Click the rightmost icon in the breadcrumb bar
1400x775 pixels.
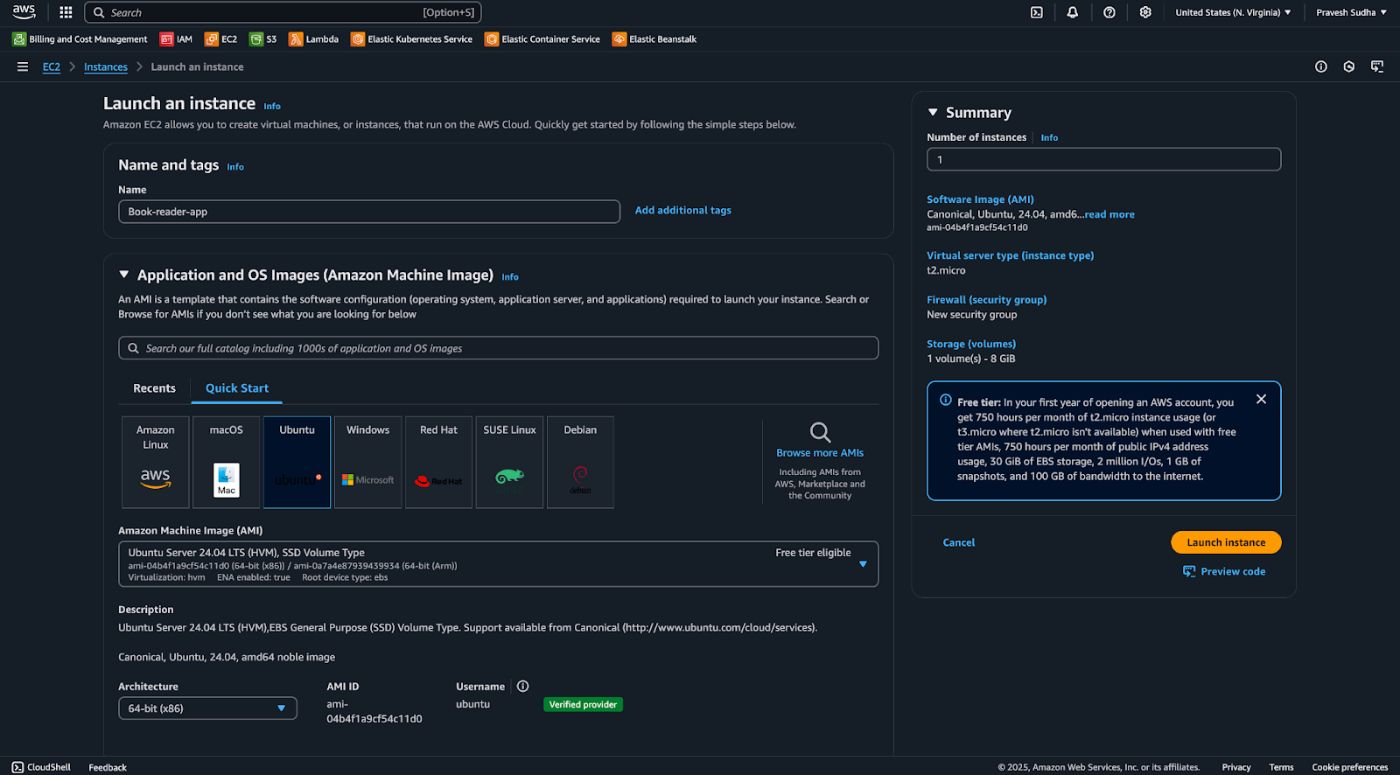click(x=1377, y=67)
